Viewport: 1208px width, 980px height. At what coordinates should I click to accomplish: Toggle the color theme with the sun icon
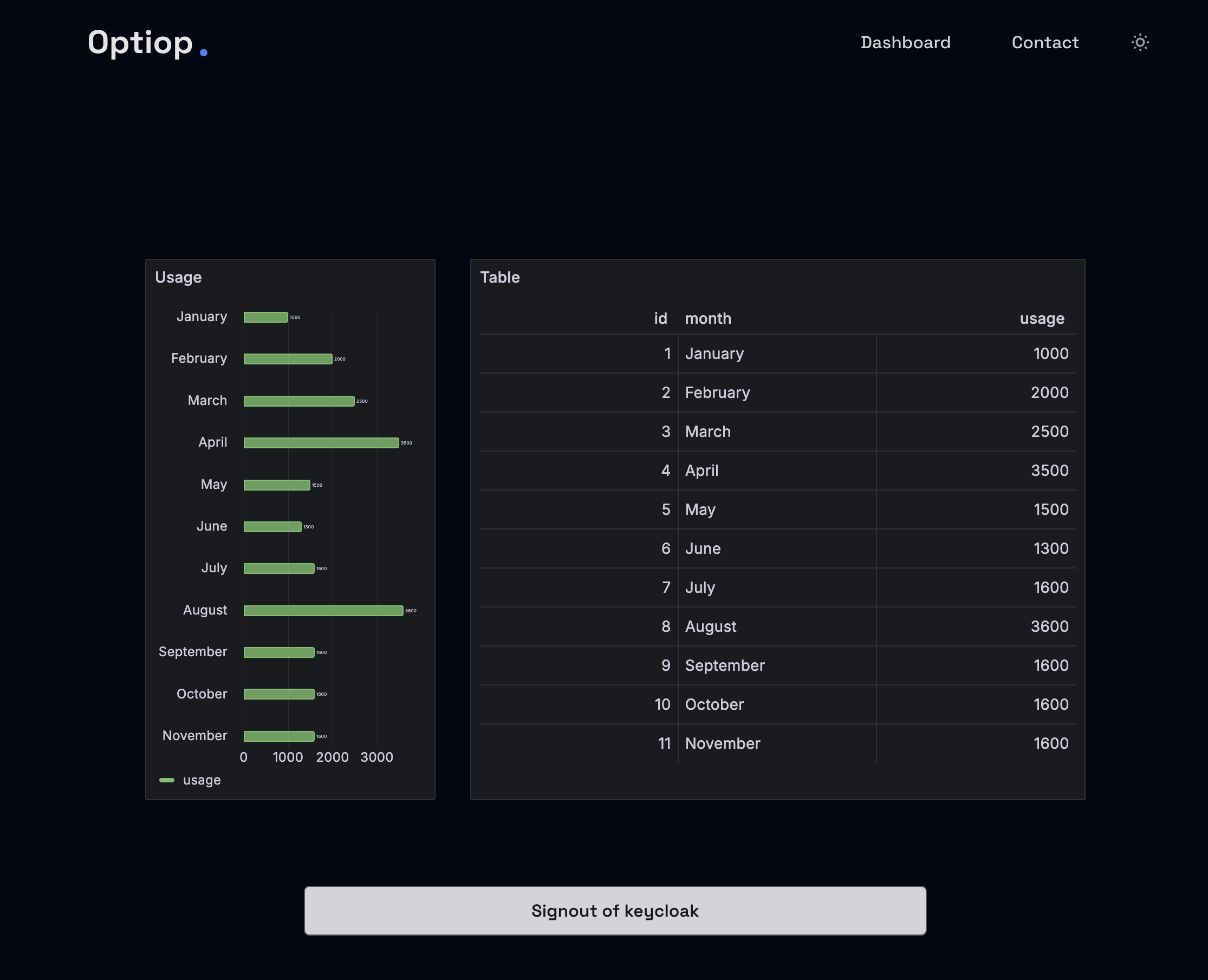[1140, 42]
